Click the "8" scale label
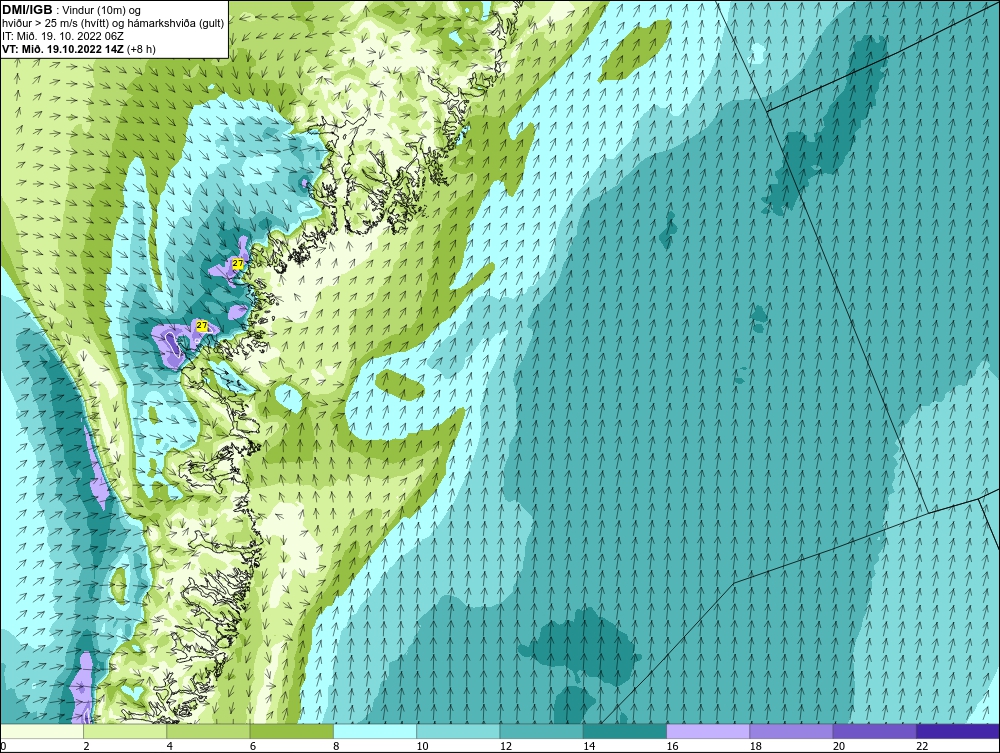This screenshot has width=1000, height=753. click(x=336, y=746)
